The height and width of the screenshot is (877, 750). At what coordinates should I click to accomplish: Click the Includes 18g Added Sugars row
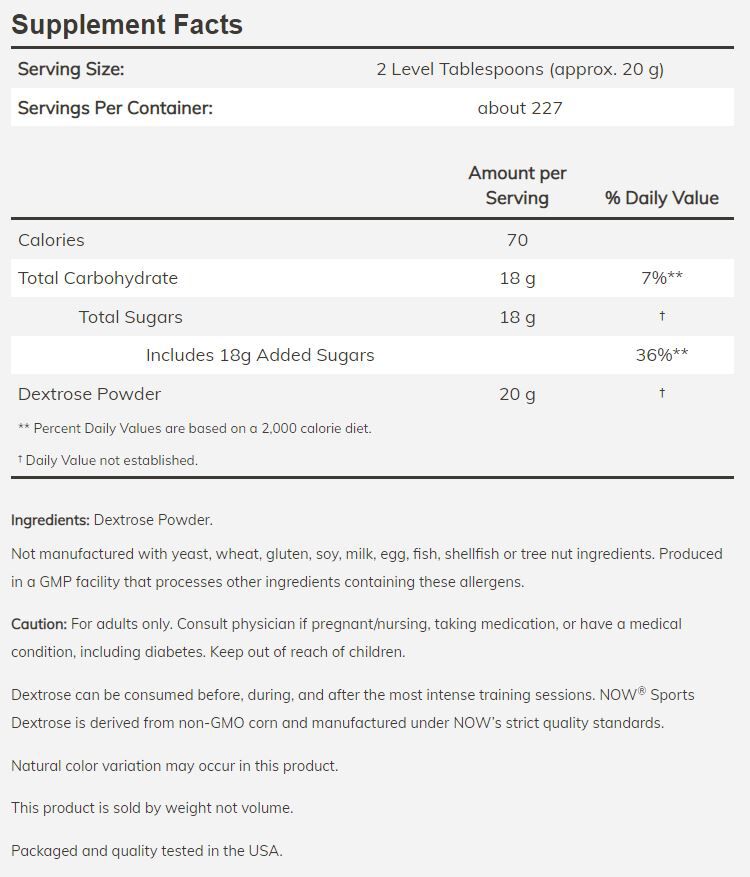tap(260, 355)
